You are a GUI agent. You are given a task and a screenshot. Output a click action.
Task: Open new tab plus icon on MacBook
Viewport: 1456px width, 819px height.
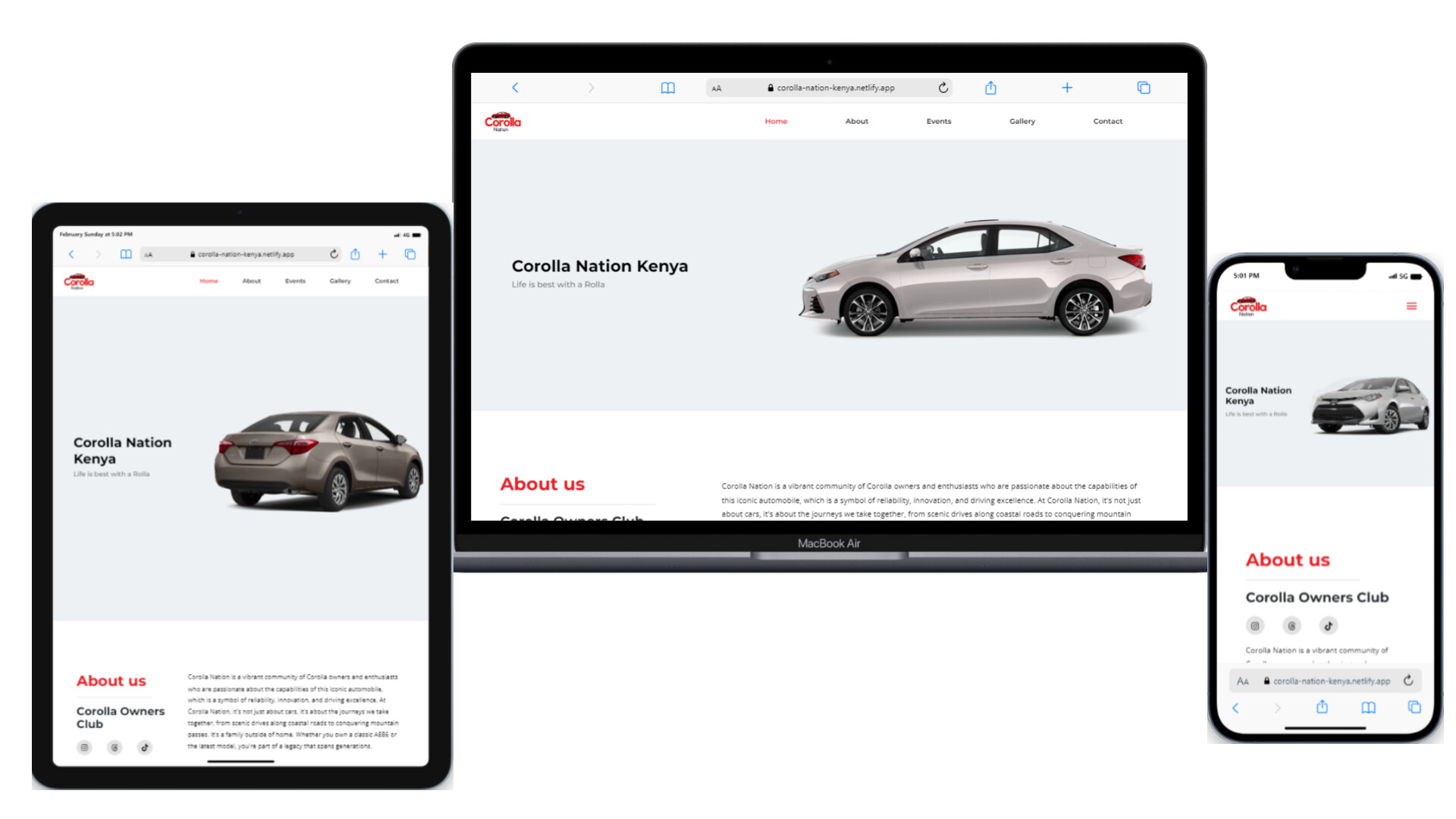click(1067, 88)
